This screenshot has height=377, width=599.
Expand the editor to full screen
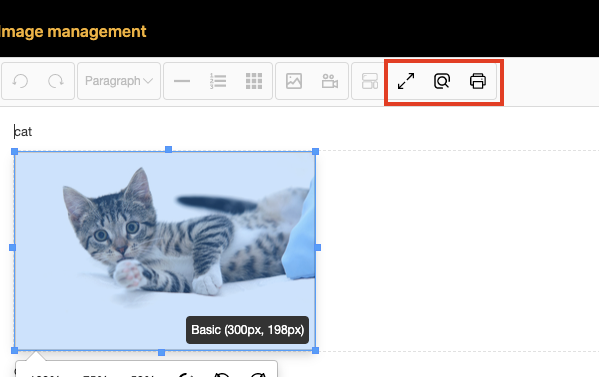coord(406,81)
